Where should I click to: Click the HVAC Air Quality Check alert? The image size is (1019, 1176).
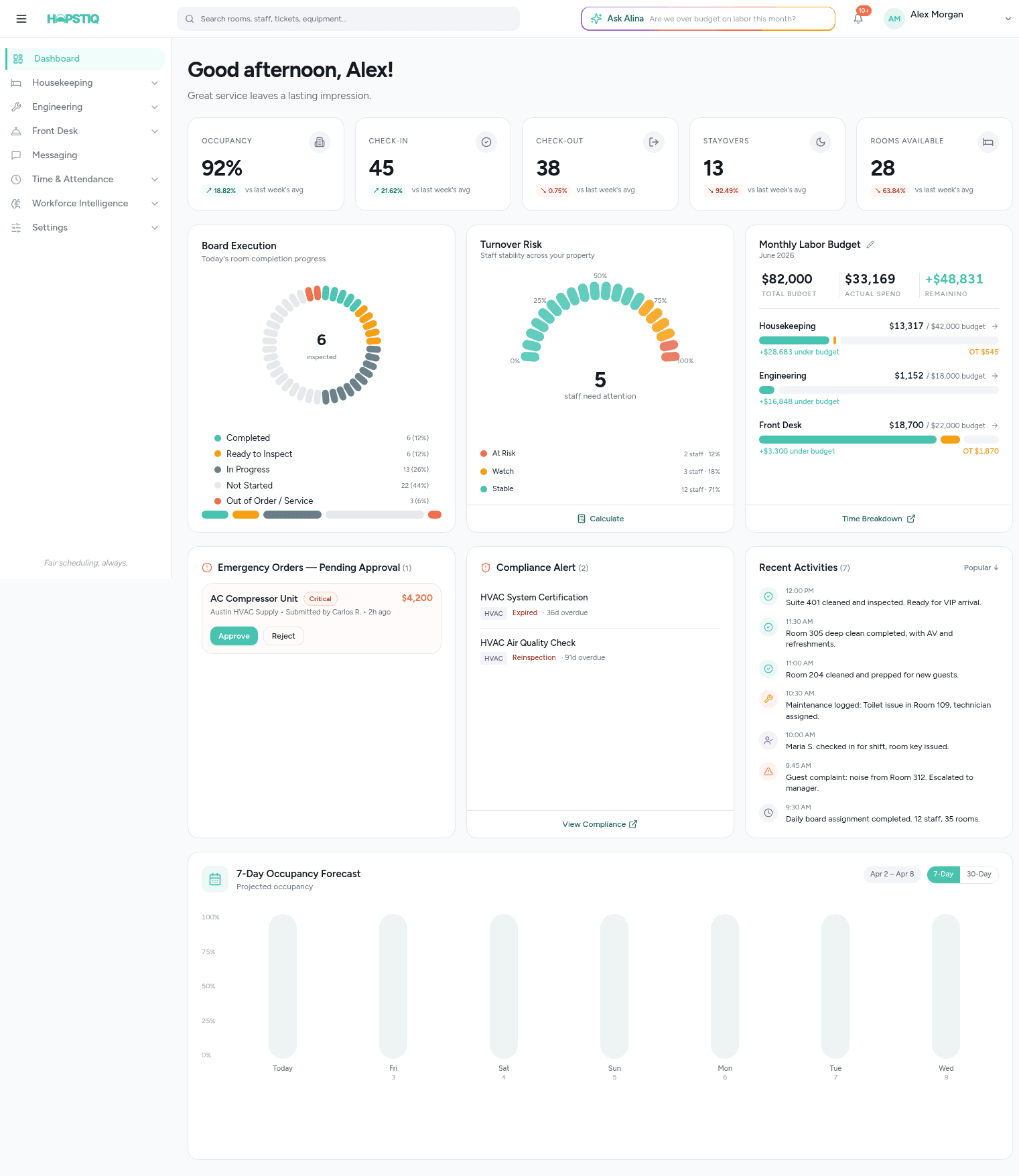tap(600, 650)
